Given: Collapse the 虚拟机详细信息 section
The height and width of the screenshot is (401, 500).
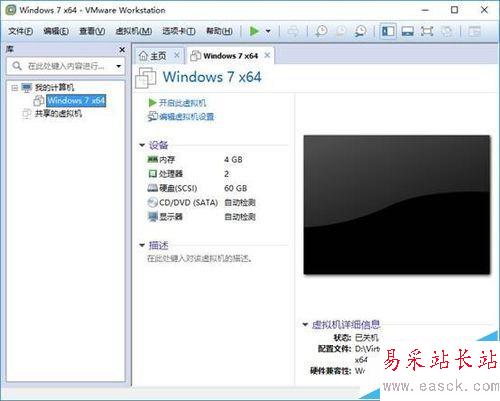Looking at the screenshot, I should tap(305, 324).
